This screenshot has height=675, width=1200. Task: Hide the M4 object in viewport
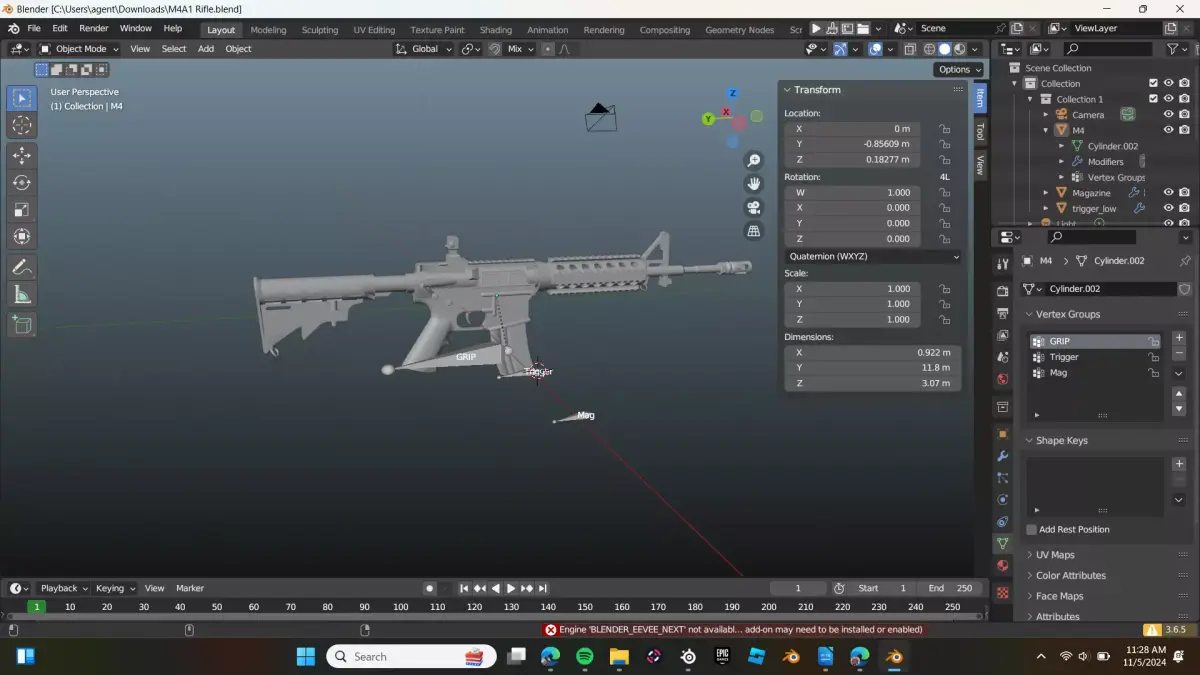tap(1168, 130)
